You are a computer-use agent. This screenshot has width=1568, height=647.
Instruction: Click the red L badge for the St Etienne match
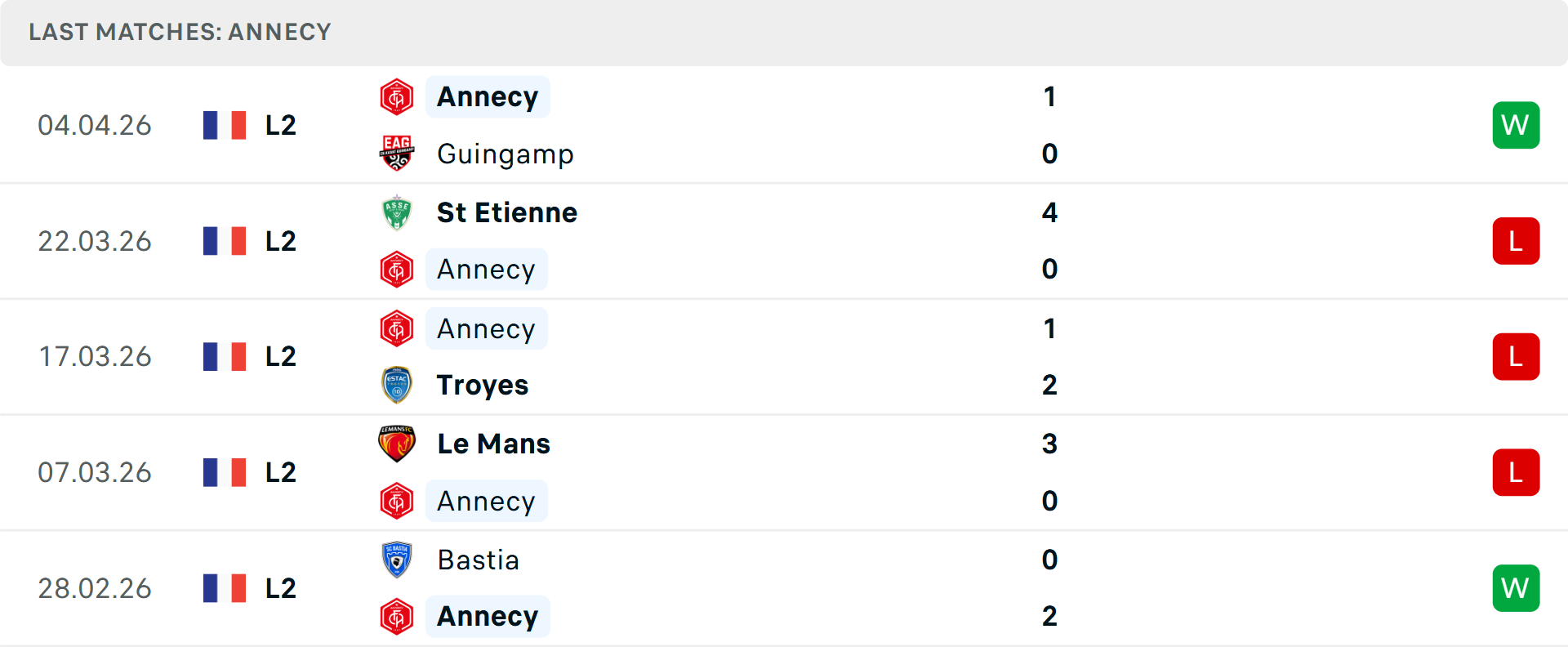click(1516, 241)
